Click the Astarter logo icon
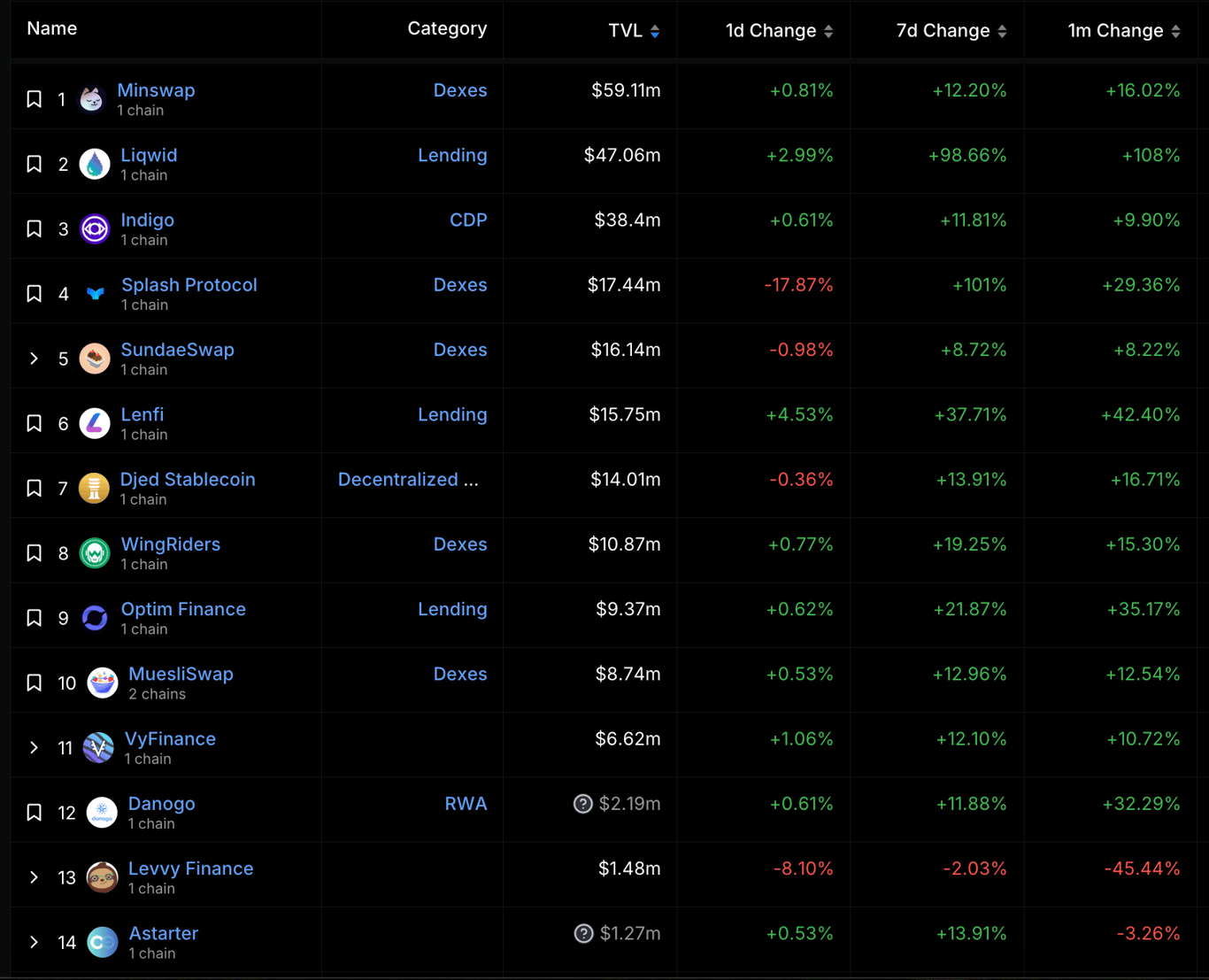The image size is (1209, 980). coord(103,942)
